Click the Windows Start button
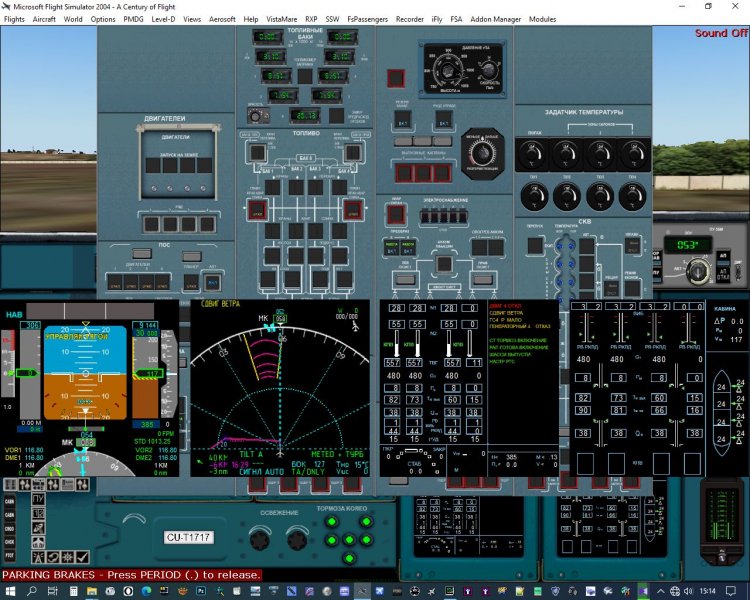The height and width of the screenshot is (600, 750). click(11, 592)
